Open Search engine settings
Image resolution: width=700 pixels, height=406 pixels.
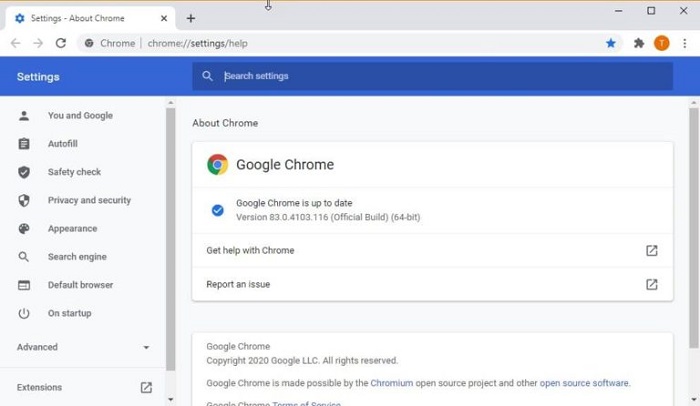76,257
